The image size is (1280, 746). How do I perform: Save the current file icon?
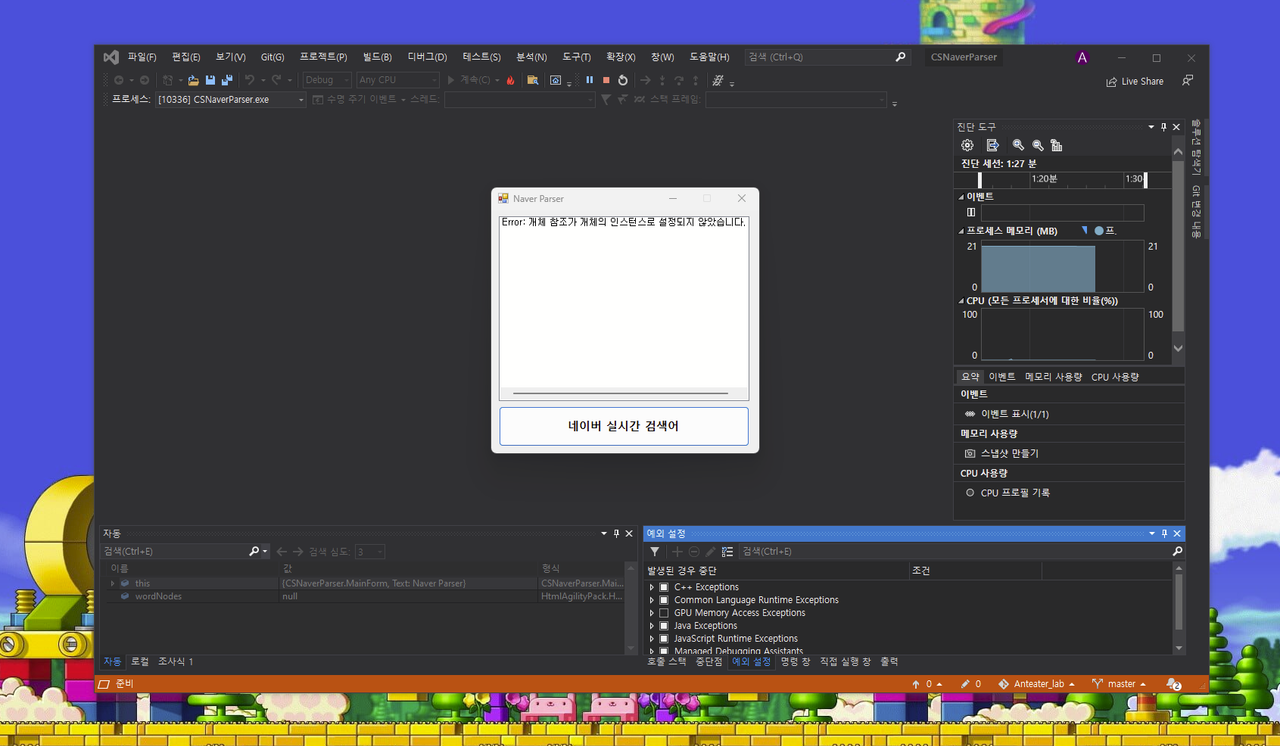click(210, 80)
